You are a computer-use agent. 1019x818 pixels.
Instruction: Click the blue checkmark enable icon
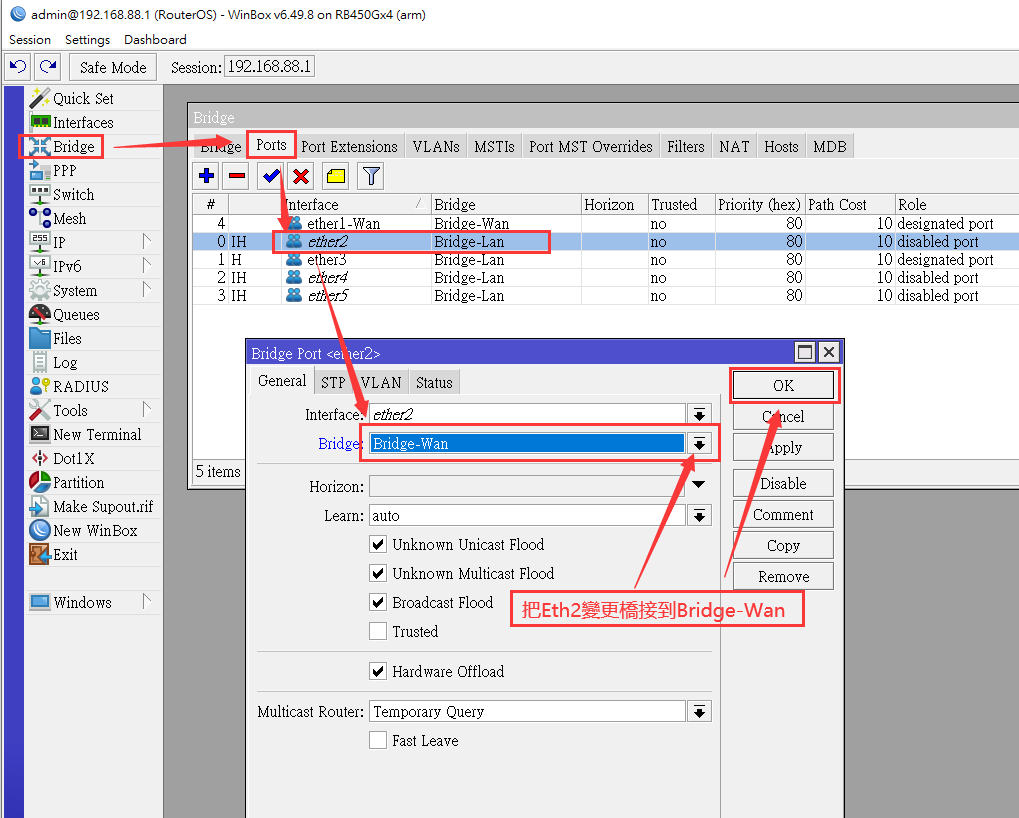[270, 175]
